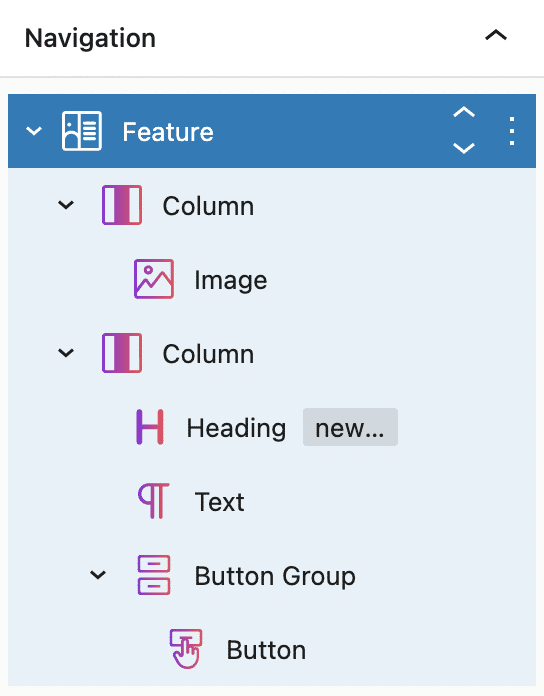Screen dimensions: 544x696
Task: Select the Button label in navigation
Action: [266, 650]
